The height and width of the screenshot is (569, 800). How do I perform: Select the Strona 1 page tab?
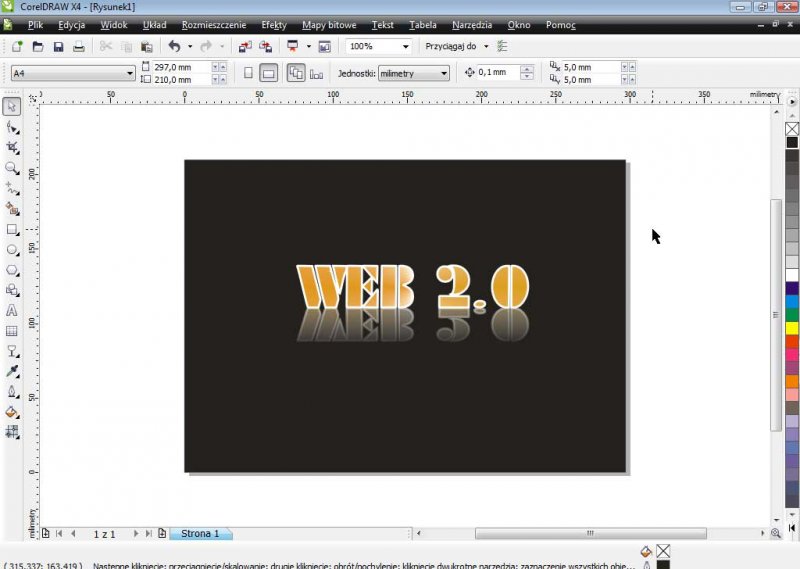pos(199,534)
